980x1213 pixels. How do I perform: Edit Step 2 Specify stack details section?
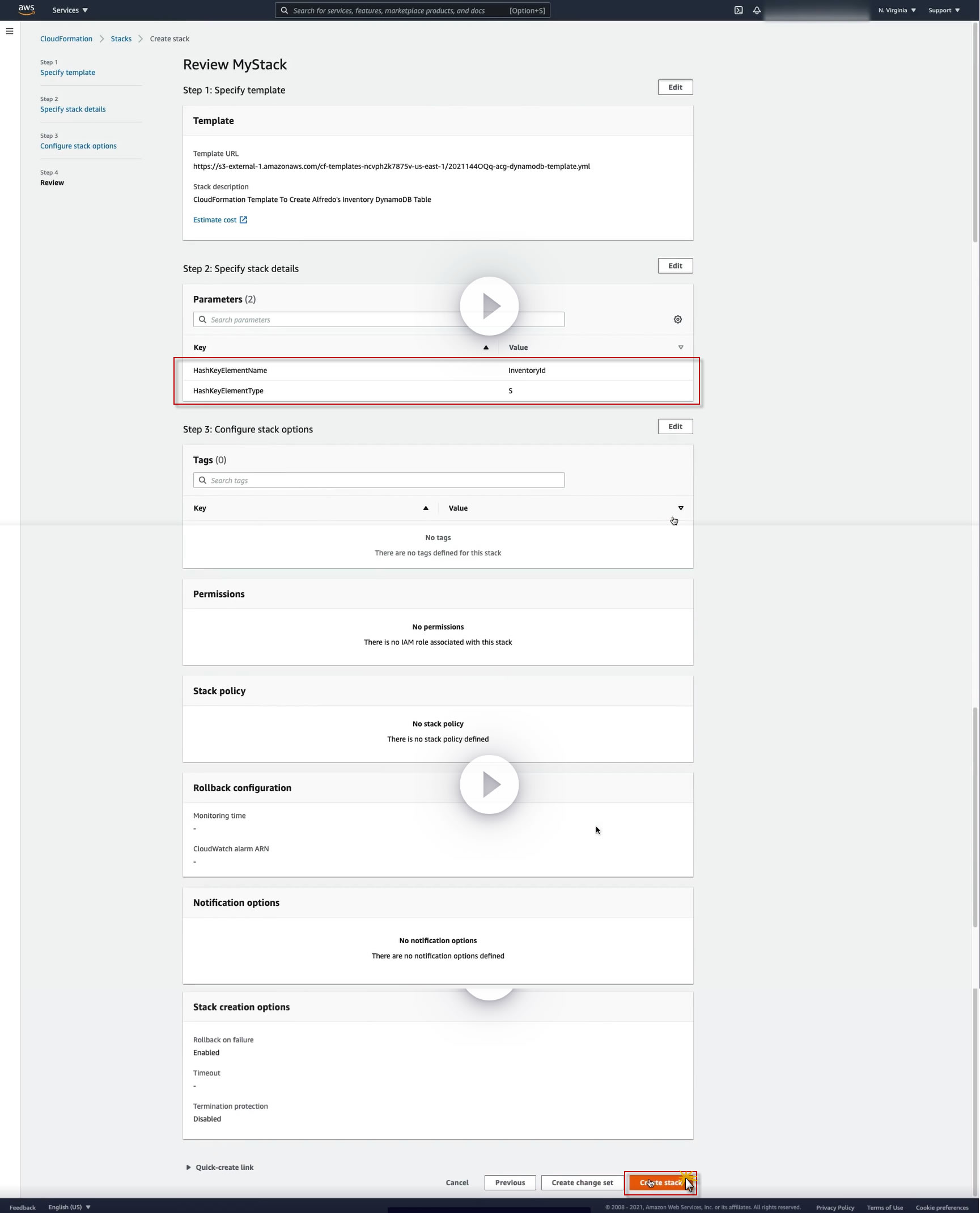pyautogui.click(x=675, y=266)
